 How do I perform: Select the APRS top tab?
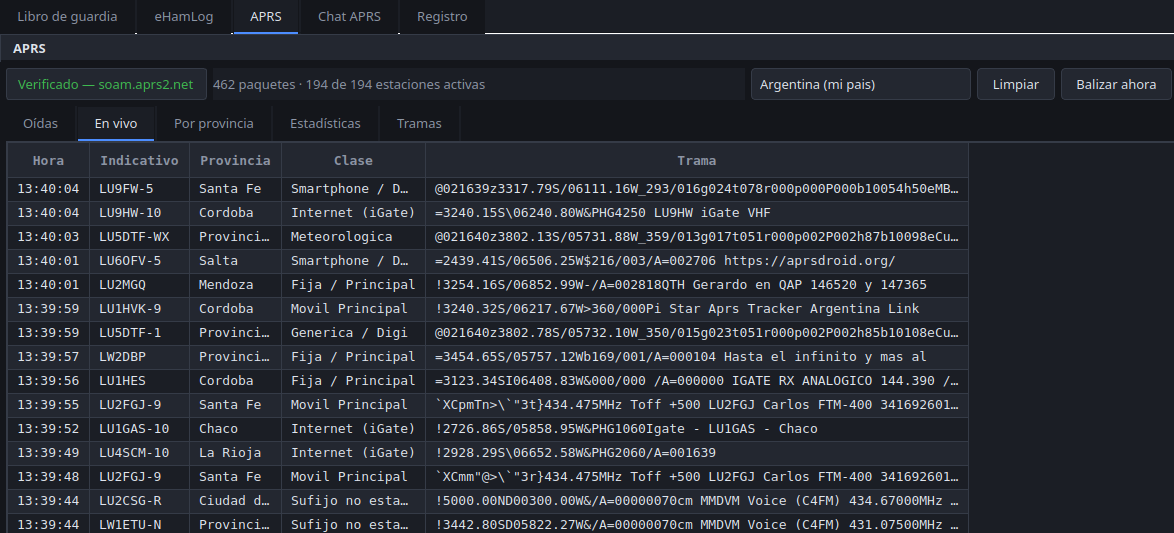pos(266,16)
